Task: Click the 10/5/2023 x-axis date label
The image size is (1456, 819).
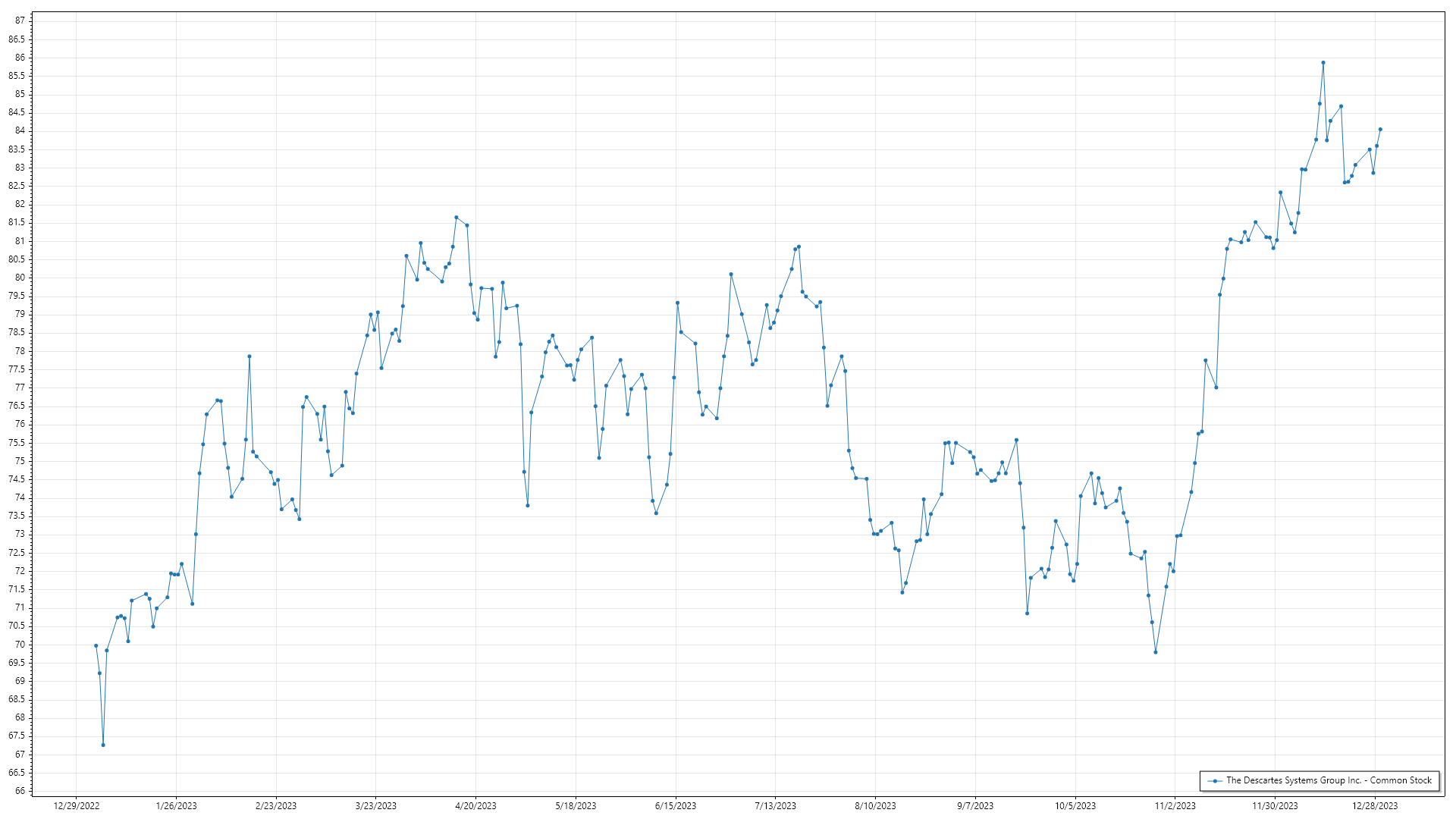Action: pos(1075,805)
